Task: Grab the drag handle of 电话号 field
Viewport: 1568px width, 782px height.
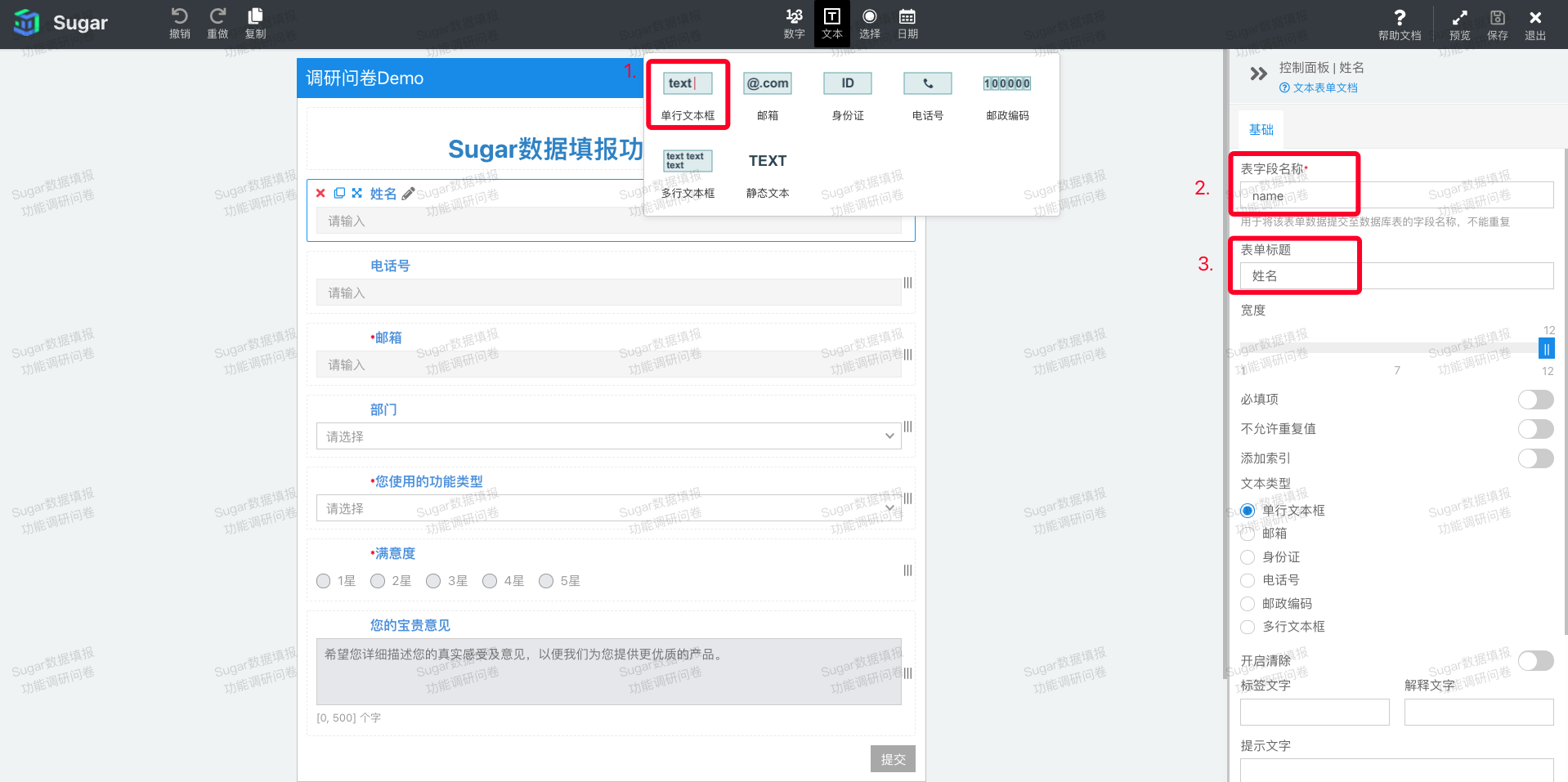Action: (907, 283)
